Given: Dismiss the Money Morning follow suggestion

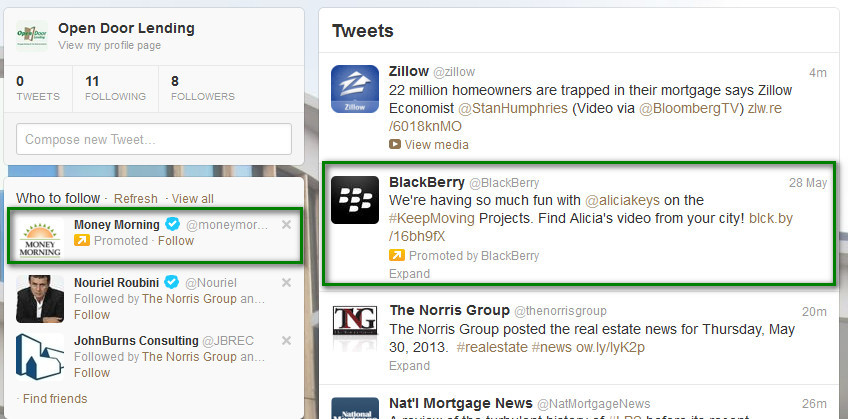Looking at the screenshot, I should 287,224.
